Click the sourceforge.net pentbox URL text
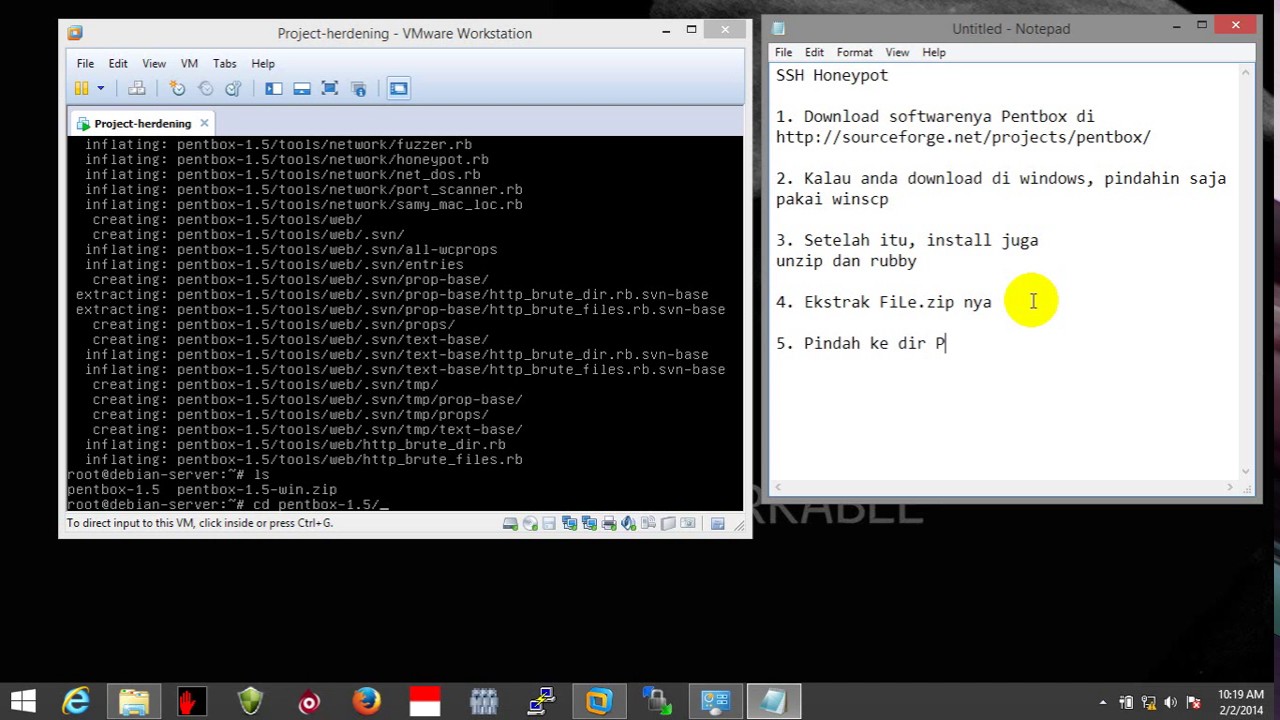The image size is (1280, 720). point(963,137)
